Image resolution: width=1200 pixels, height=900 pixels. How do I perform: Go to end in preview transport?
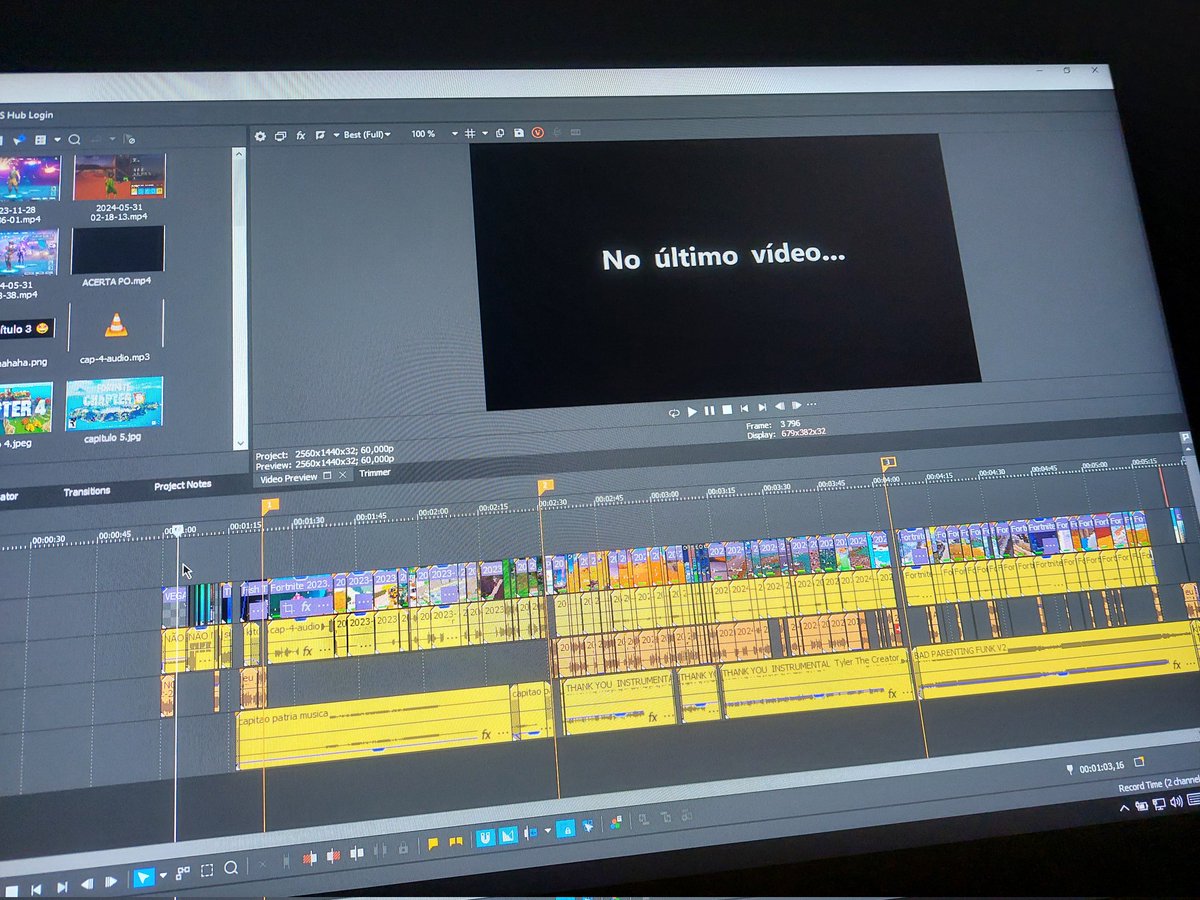762,407
